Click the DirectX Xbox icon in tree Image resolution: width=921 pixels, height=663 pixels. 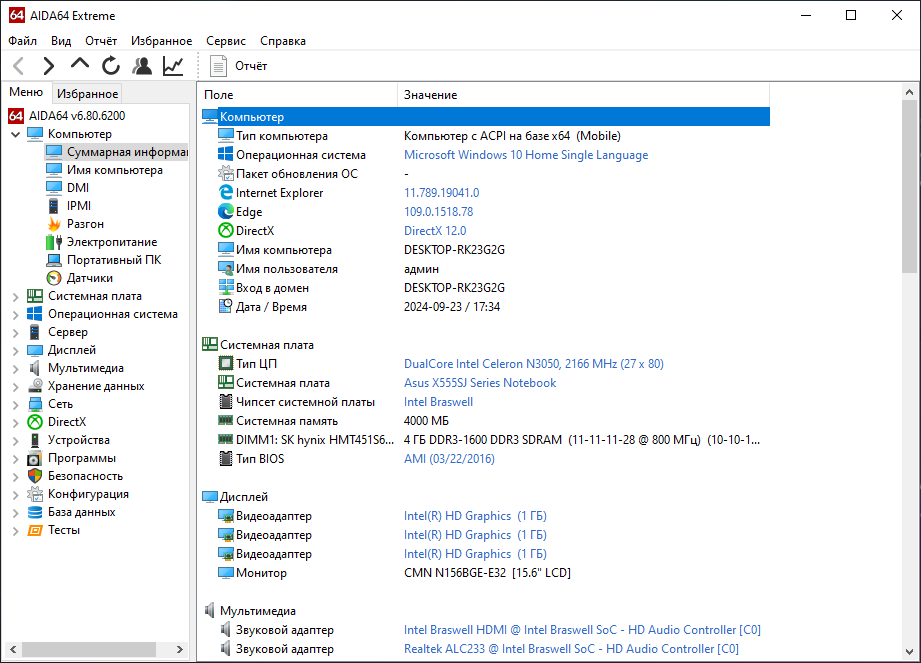(35, 422)
